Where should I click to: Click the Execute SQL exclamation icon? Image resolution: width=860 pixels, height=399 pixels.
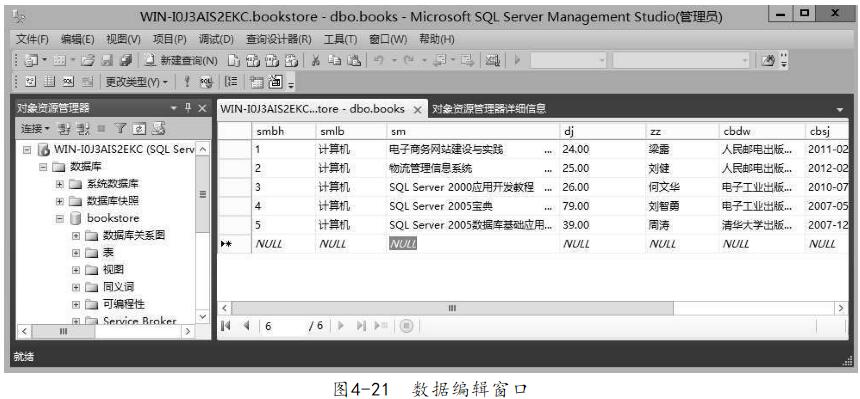tap(187, 82)
